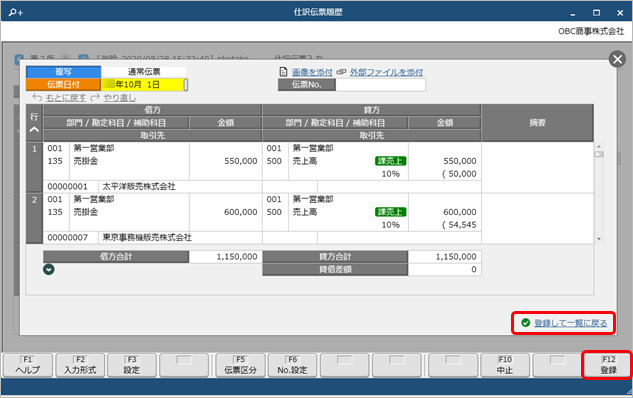This screenshot has height=398, width=633.
Task: Click debit amount 550,000 in row 1
Action: click(241, 161)
